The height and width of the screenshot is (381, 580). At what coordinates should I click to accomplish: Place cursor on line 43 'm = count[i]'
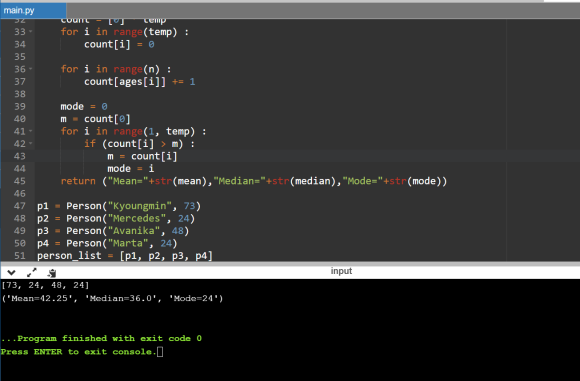pyautogui.click(x=142, y=156)
